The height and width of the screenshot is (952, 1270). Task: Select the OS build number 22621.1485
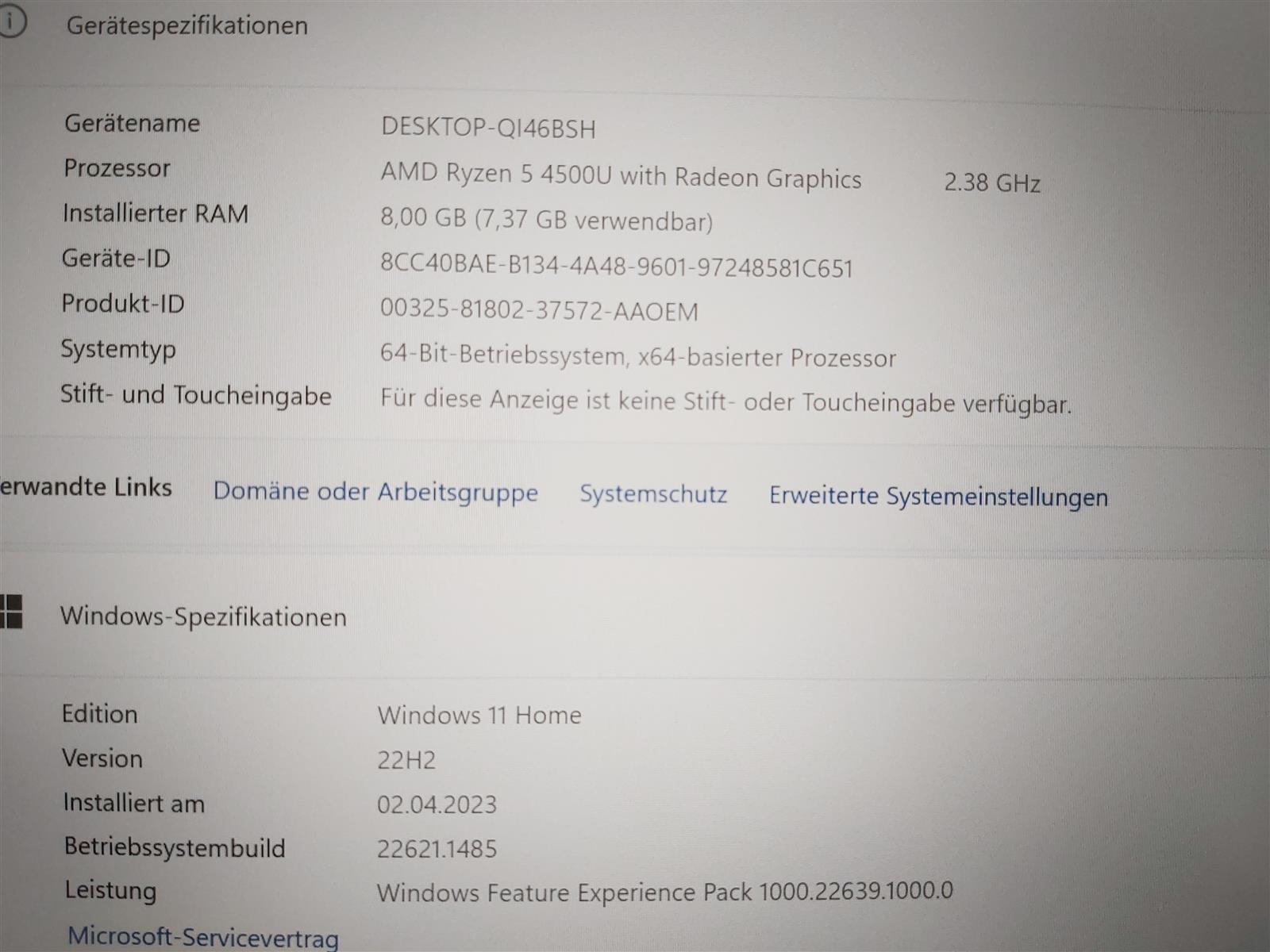coord(437,849)
